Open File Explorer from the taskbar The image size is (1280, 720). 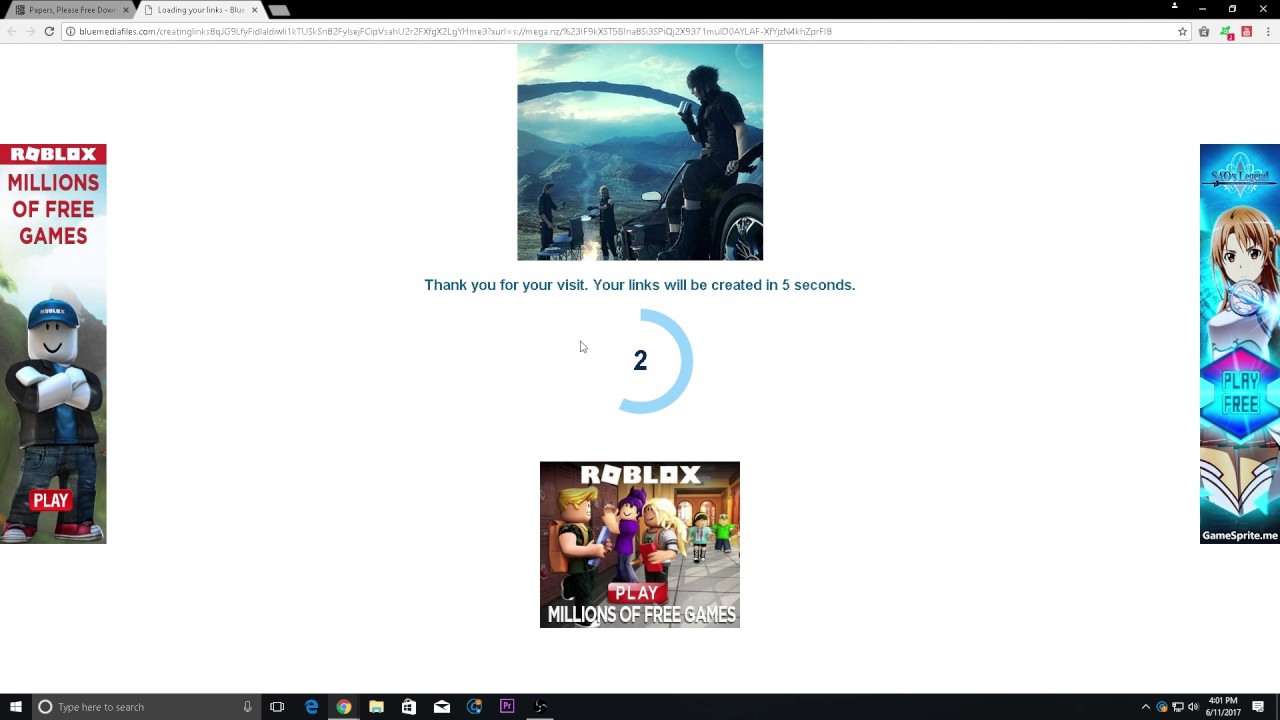[x=376, y=707]
